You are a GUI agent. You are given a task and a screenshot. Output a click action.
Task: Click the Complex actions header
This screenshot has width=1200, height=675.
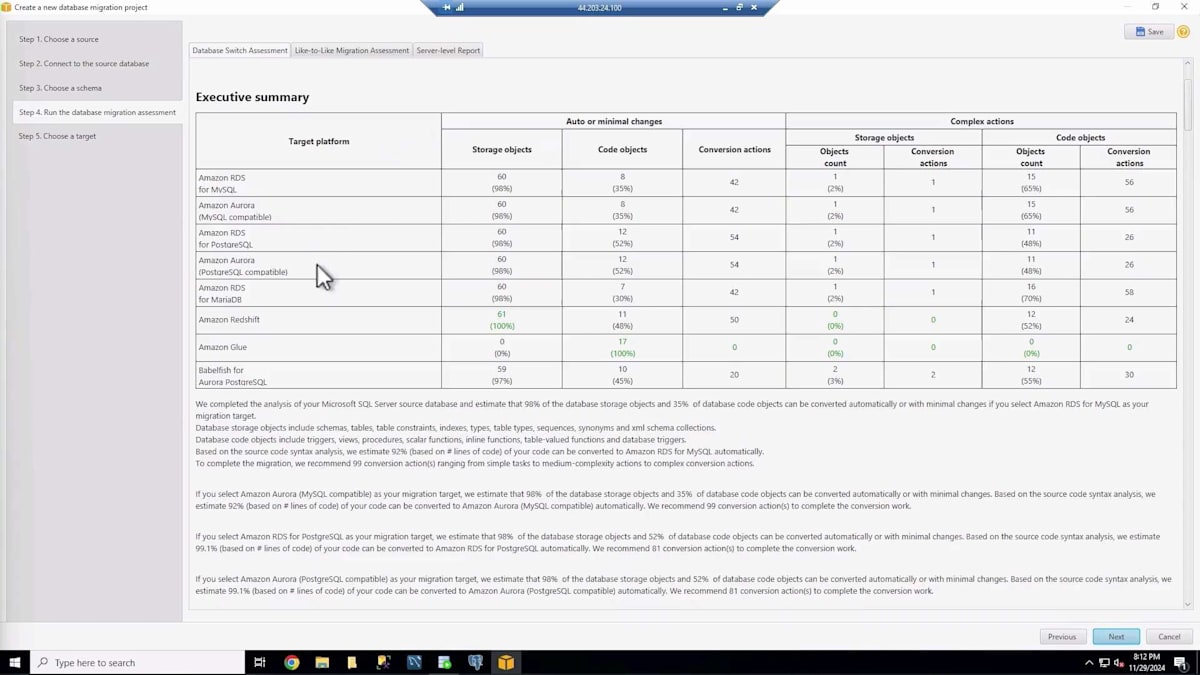click(982, 121)
